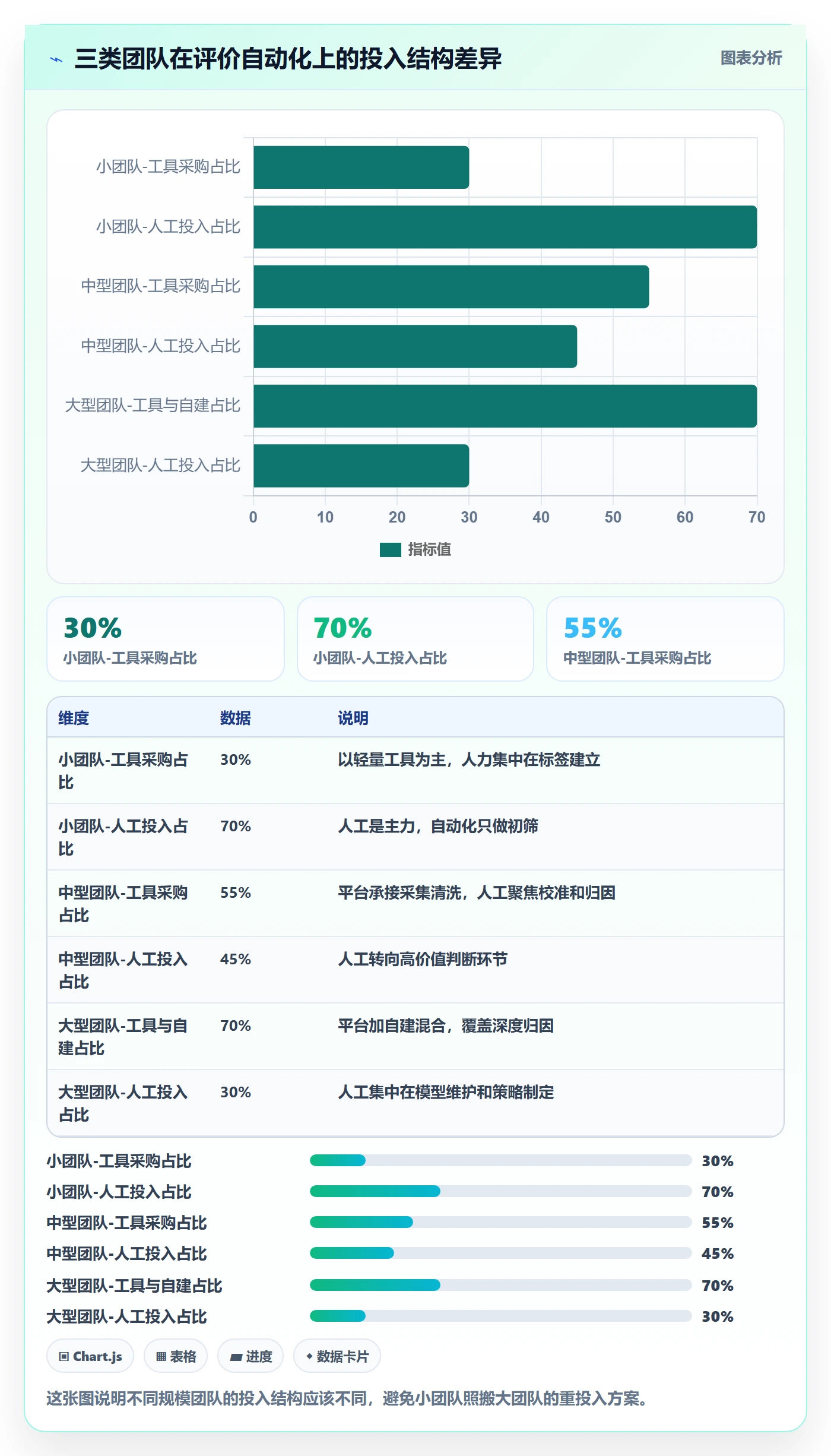
Task: Click progress bar for 中型团队-工具采购占比
Action: pyautogui.click(x=501, y=1222)
